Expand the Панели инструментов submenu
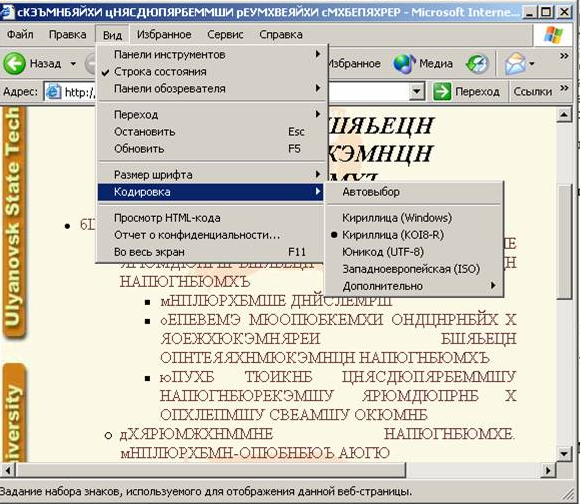580x504 pixels. (211, 54)
